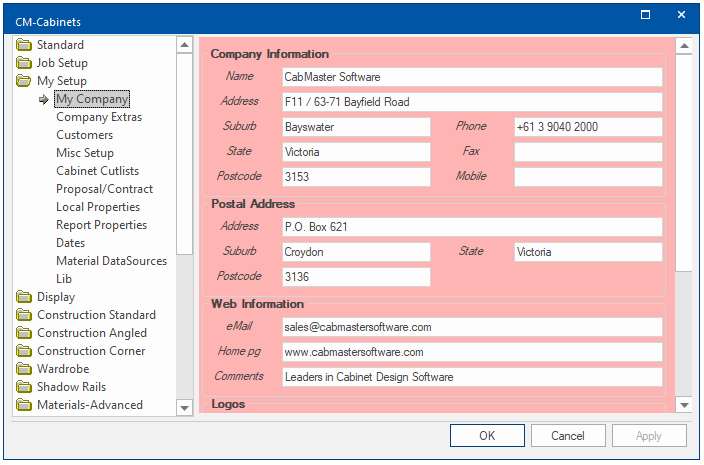Click the form panel scrollbar thumb
Viewport: 704px width, 465px height.
(x=684, y=162)
